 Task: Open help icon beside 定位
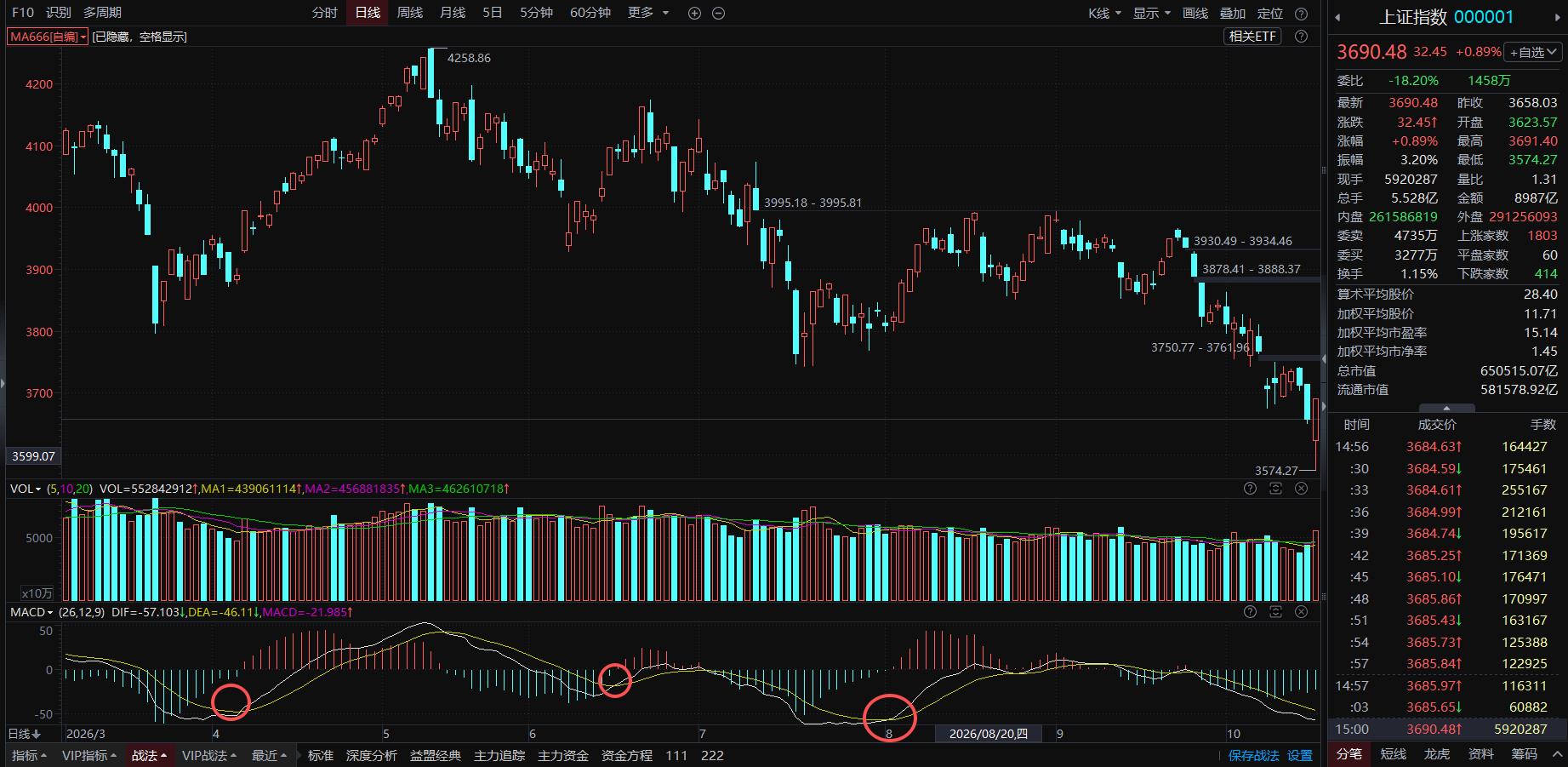point(1301,13)
